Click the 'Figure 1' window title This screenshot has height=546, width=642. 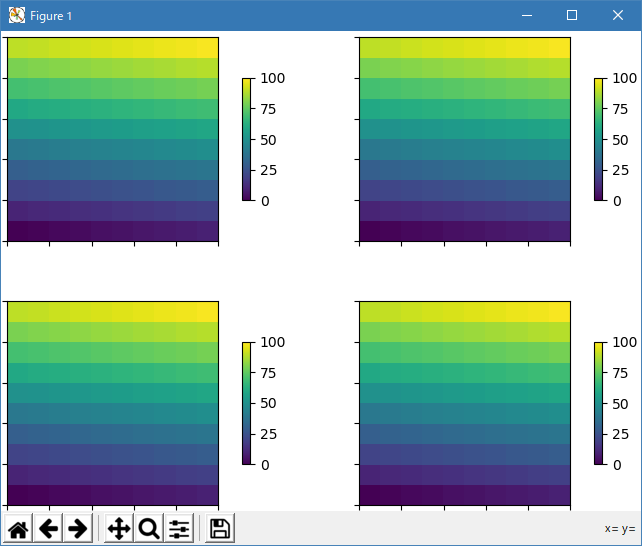(x=51, y=16)
